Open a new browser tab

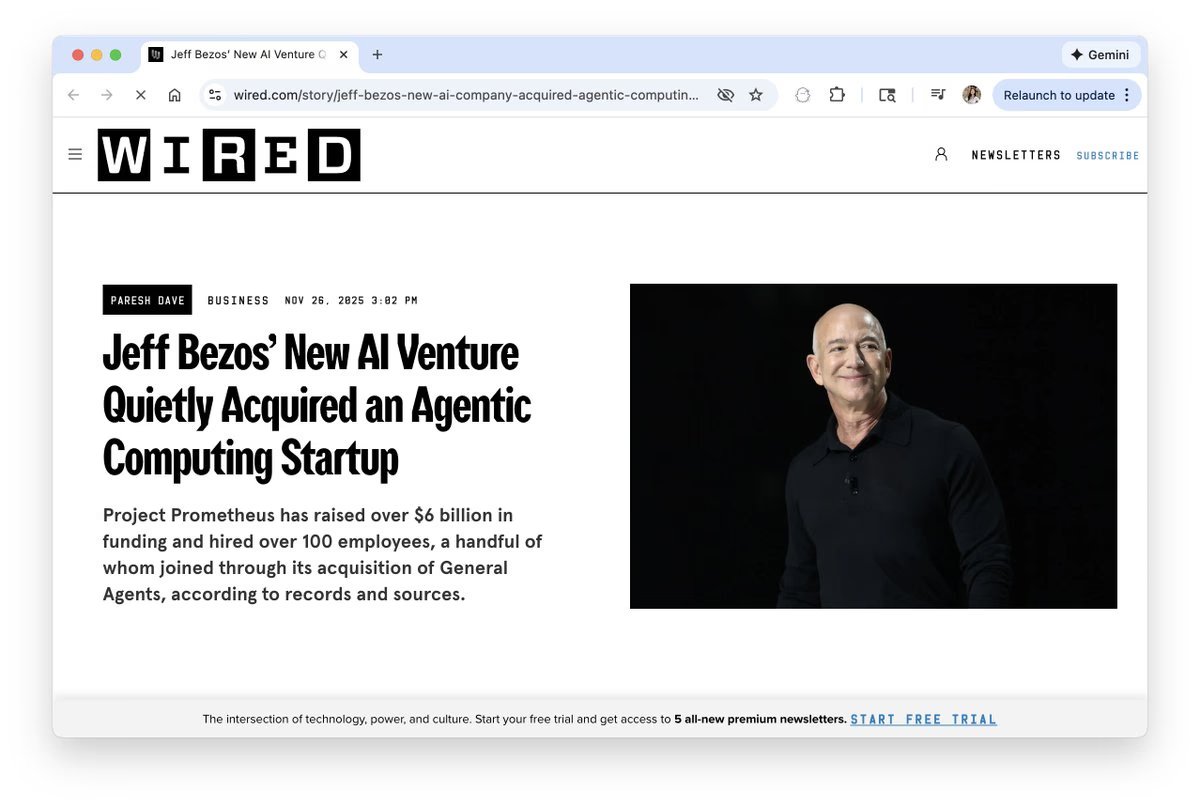[377, 55]
